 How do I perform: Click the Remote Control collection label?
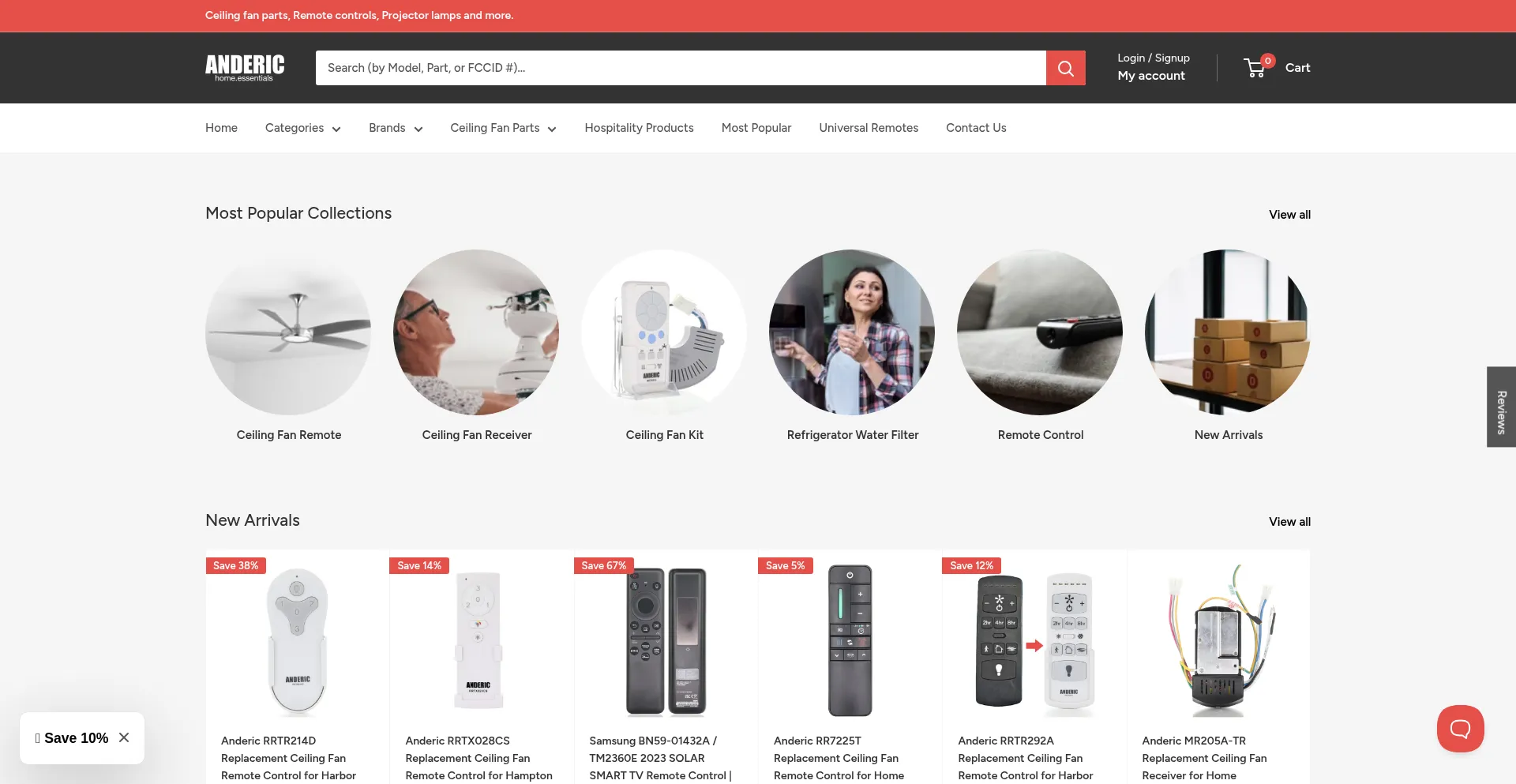tap(1041, 435)
